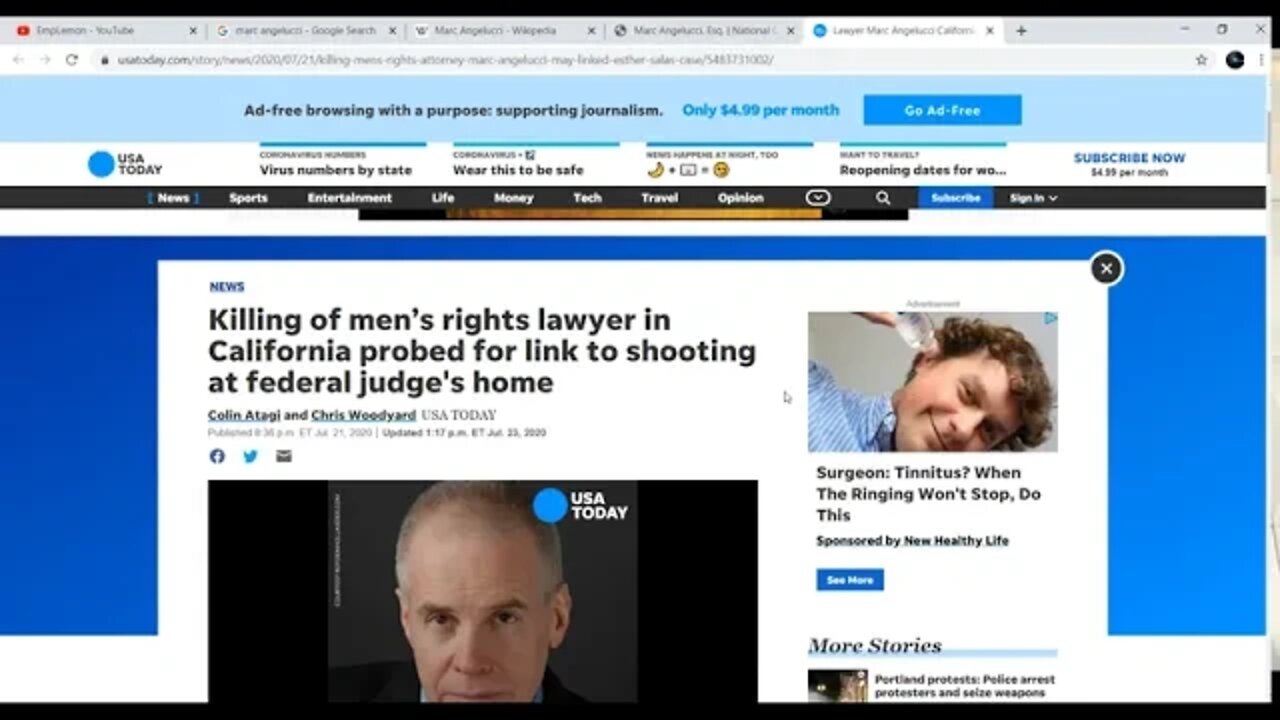Click the tinnitus ad image
1280x720 pixels.
pos(933,382)
